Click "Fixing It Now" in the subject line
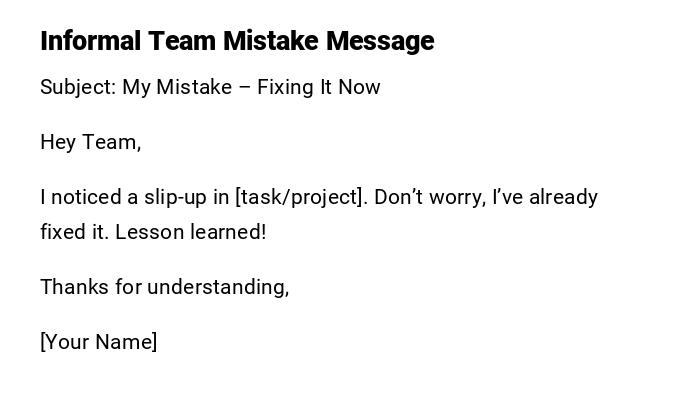Viewport: 700px width, 405px height. click(x=319, y=87)
